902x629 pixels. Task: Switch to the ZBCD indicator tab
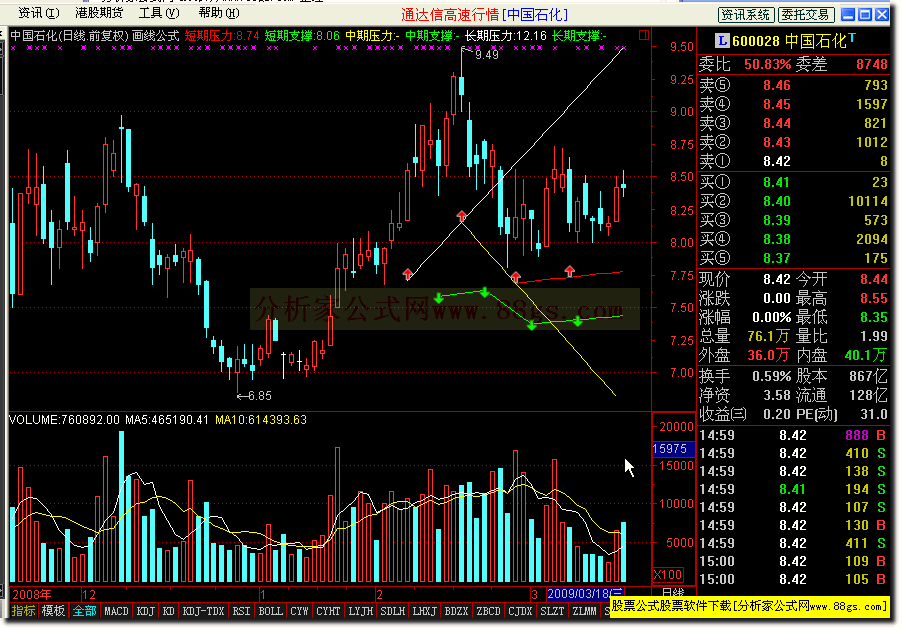[488, 611]
